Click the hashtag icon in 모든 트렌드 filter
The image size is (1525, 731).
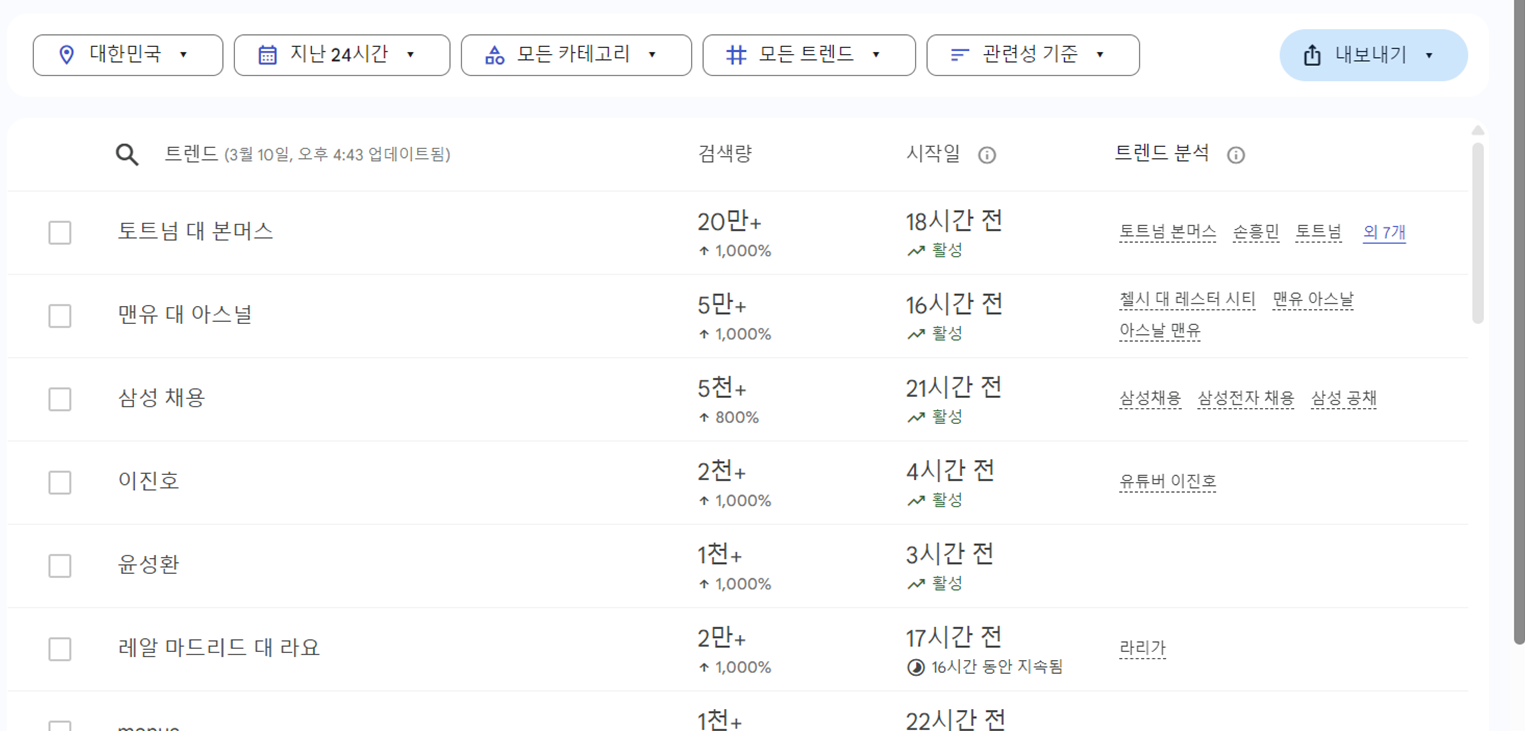736,55
